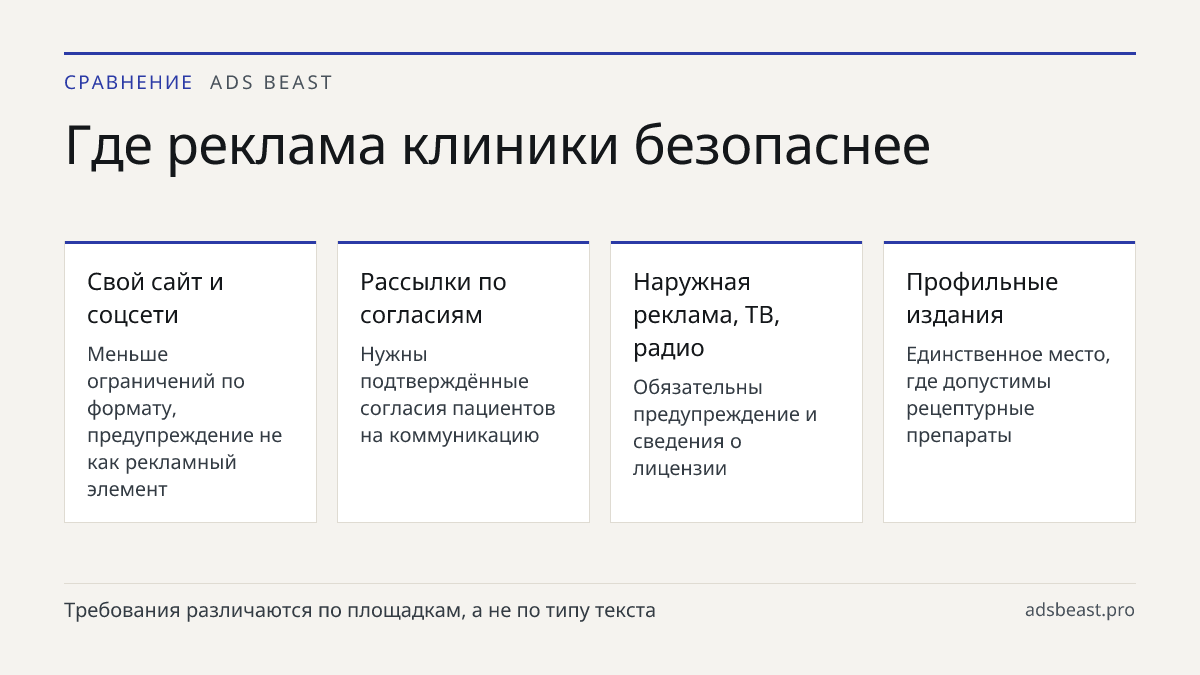
Task: Click the 'ADS BEAST' brand text
Action: click(x=271, y=83)
